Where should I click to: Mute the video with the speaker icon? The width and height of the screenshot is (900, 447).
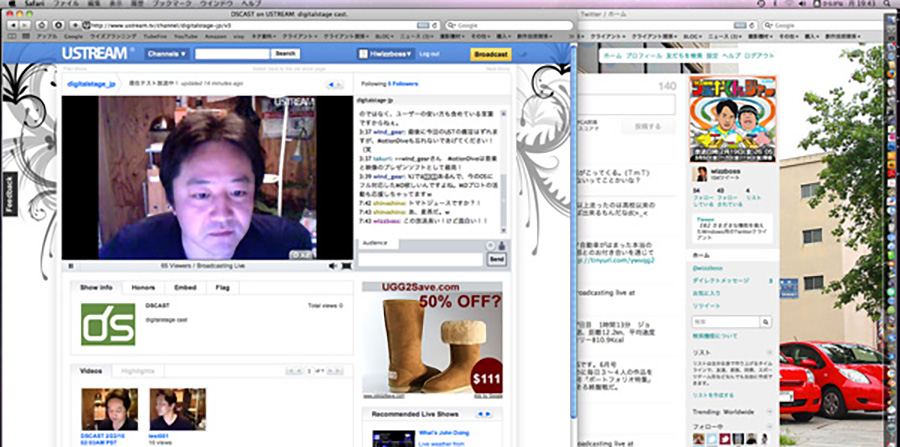[332, 266]
